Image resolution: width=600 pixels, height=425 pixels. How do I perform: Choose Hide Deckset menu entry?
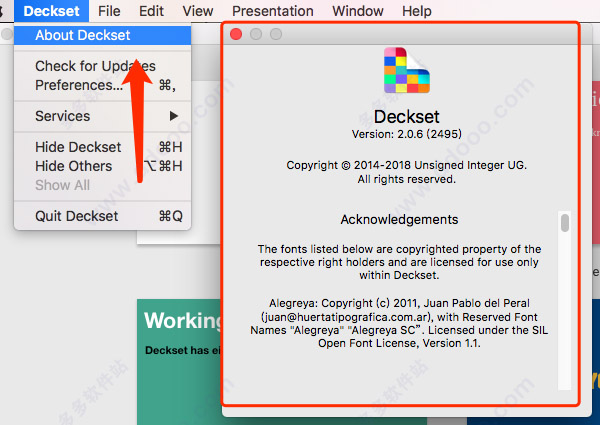click(103, 147)
